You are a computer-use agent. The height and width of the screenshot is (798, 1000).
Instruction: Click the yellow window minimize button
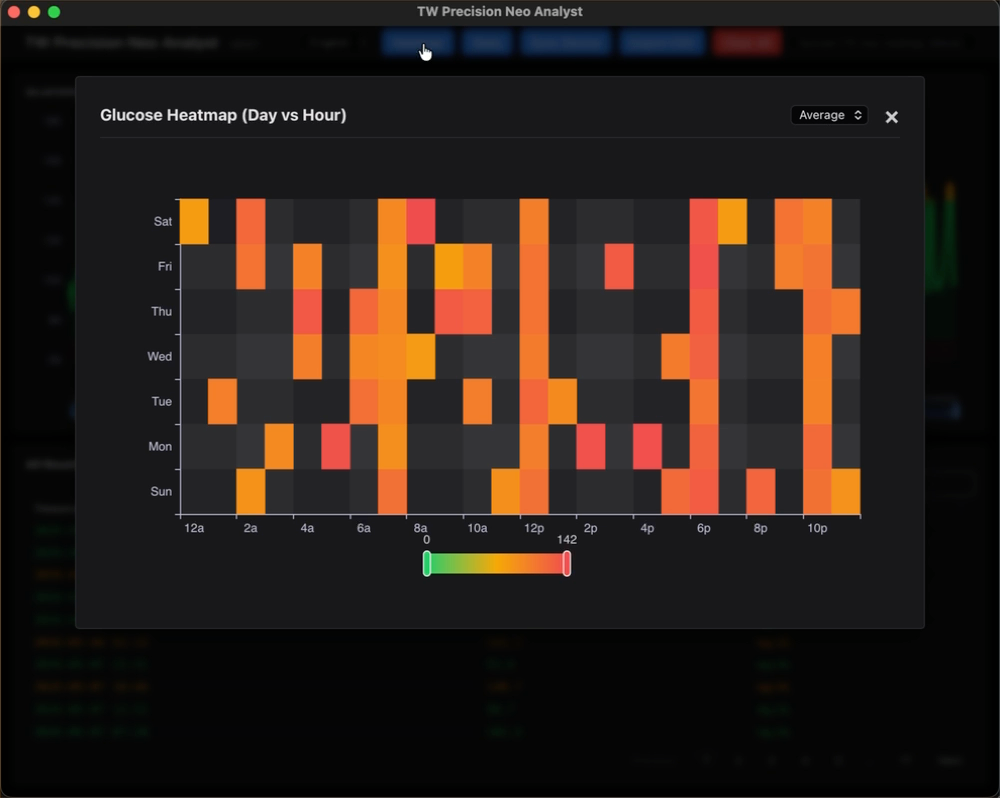34,11
